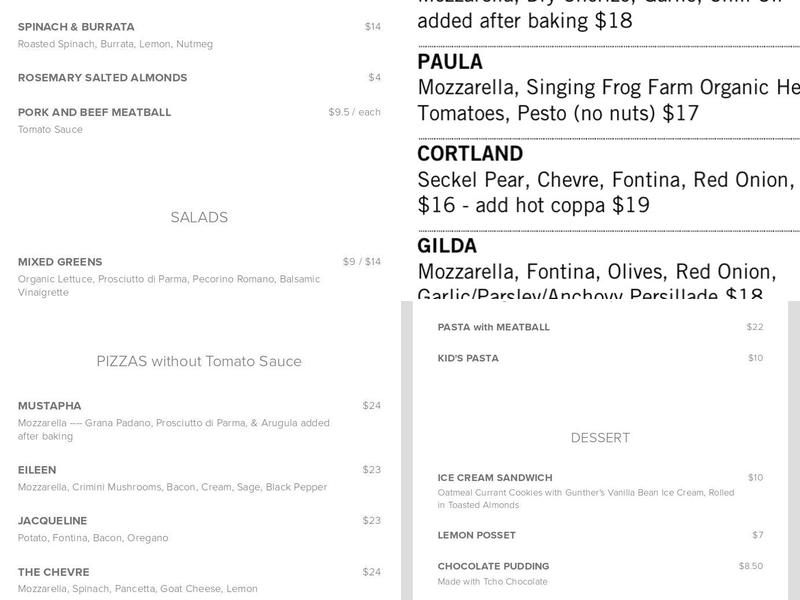Select PASTA with MEATBALL item
The height and width of the screenshot is (600, 800).
pyautogui.click(x=494, y=327)
